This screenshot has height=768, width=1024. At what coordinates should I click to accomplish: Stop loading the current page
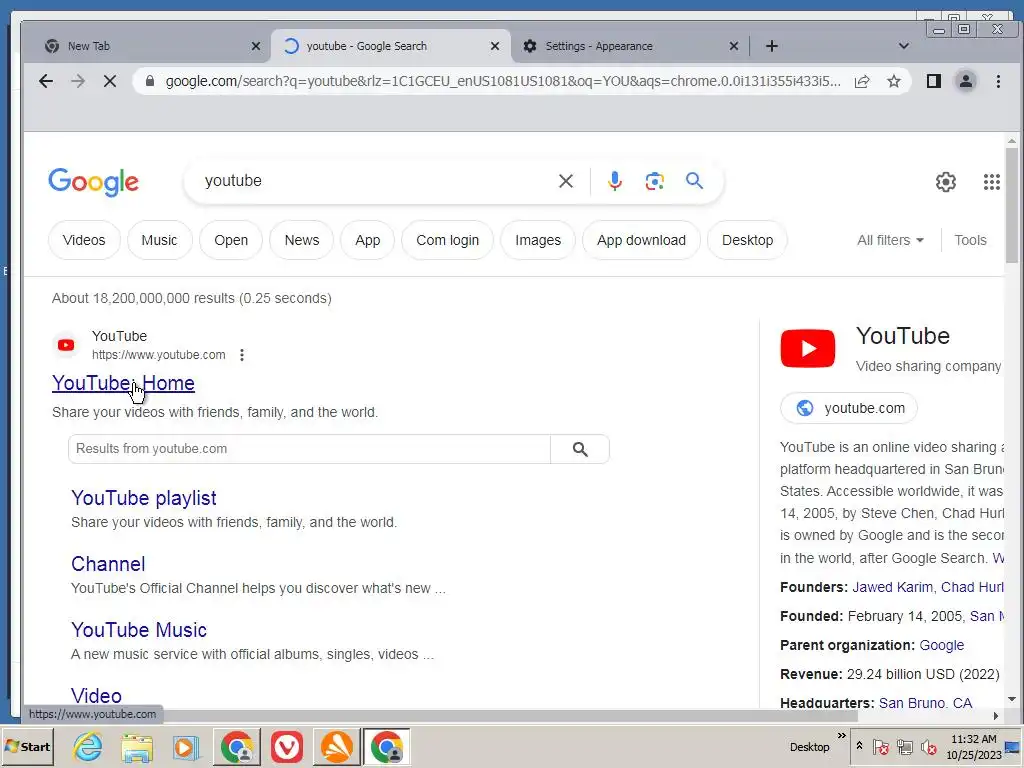click(110, 81)
